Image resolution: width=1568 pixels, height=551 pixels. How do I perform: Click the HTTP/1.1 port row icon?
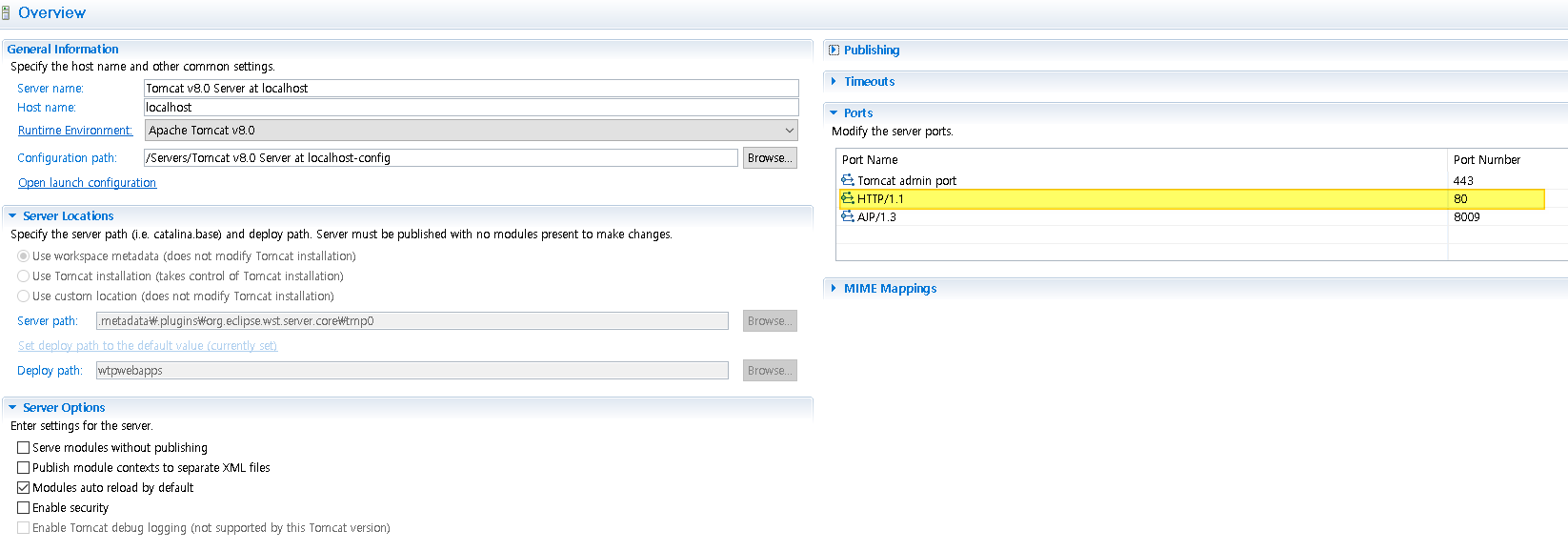(848, 198)
